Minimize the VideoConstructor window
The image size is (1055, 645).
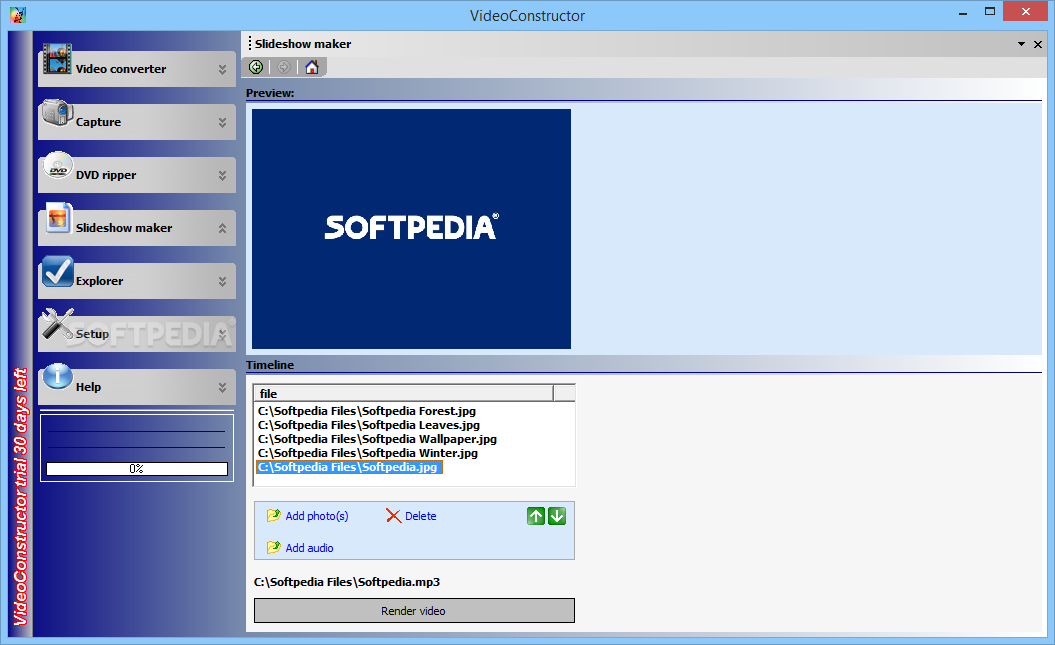click(963, 13)
